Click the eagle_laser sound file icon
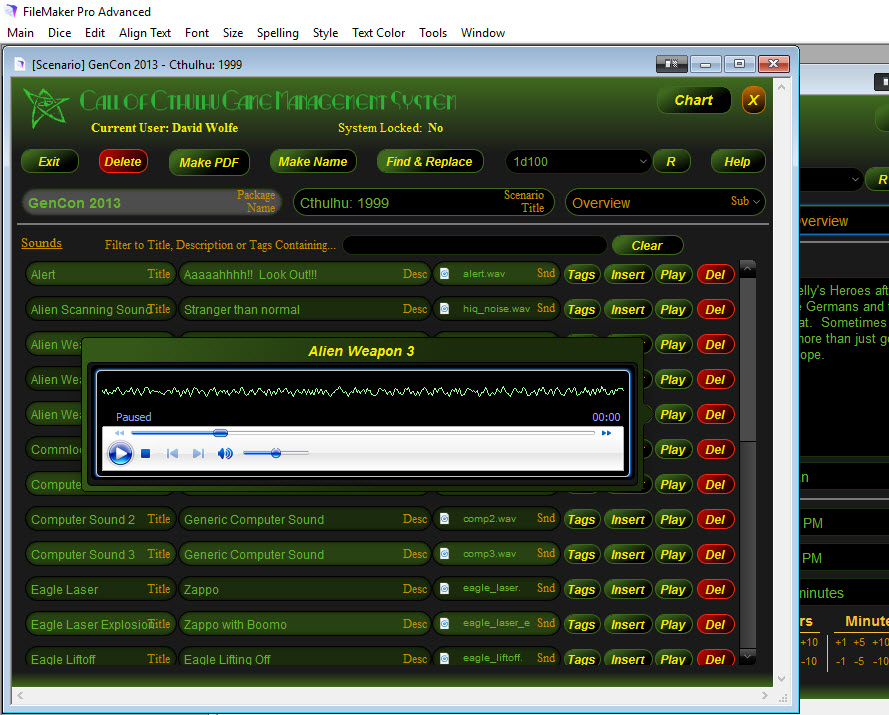 444,589
